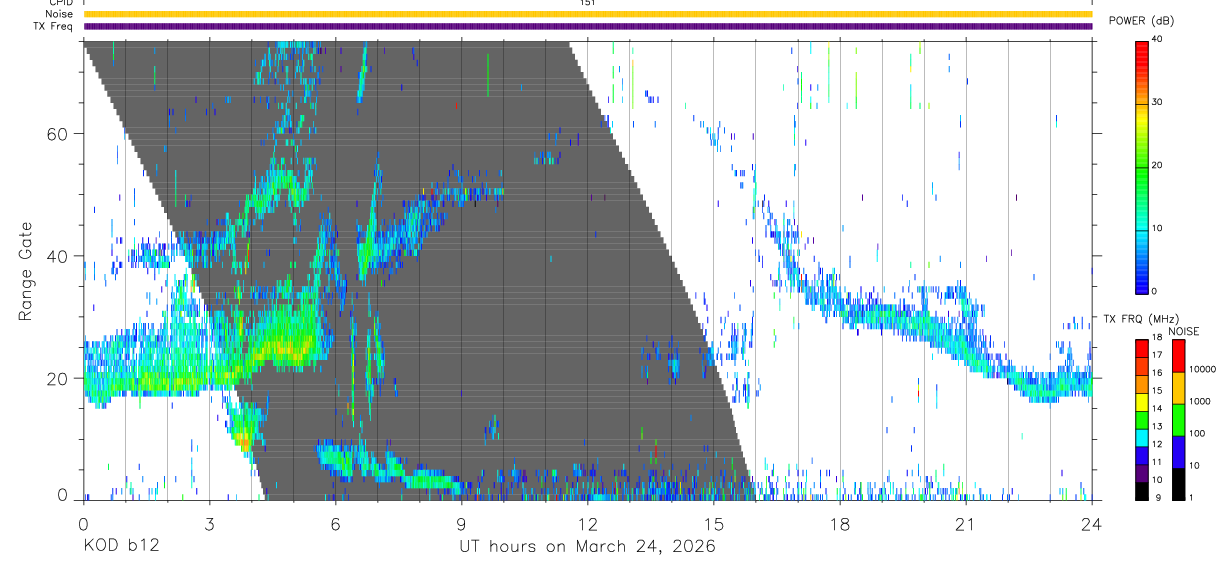
Task: Select the "Noise" row label beside the yellow strip
Action: pyautogui.click(x=59, y=14)
